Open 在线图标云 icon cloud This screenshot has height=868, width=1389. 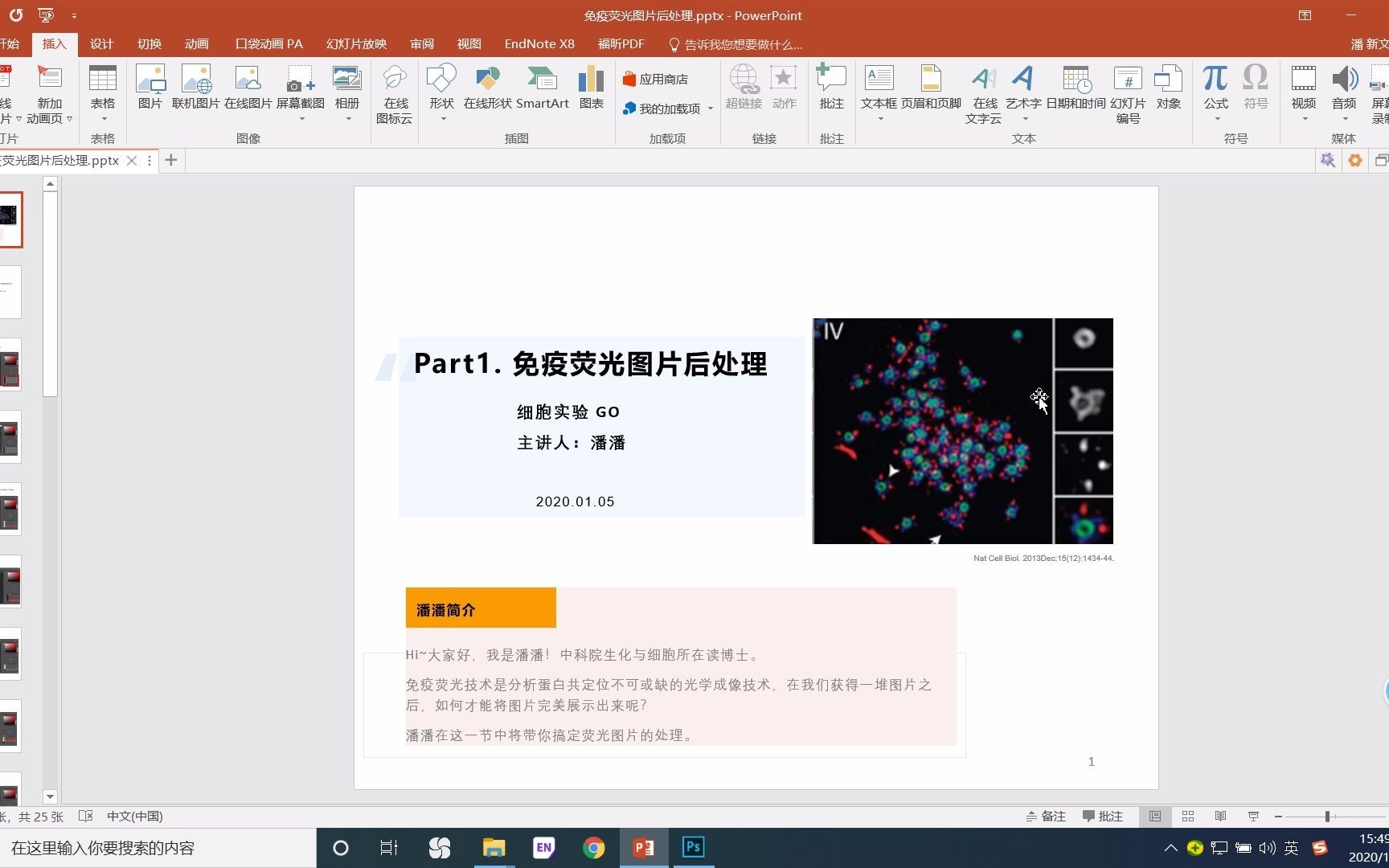[395, 94]
